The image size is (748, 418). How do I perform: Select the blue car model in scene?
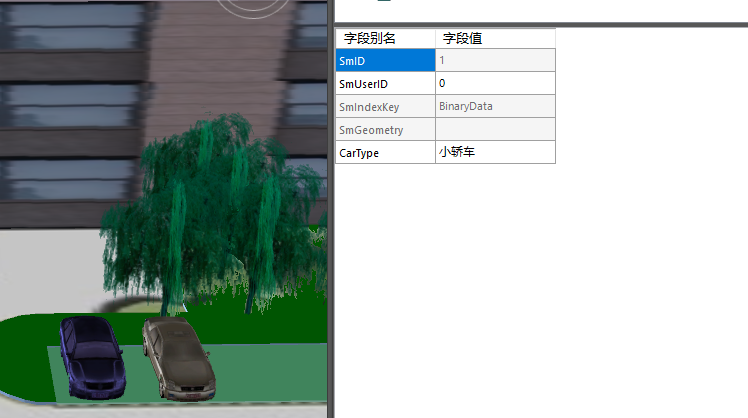point(92,357)
